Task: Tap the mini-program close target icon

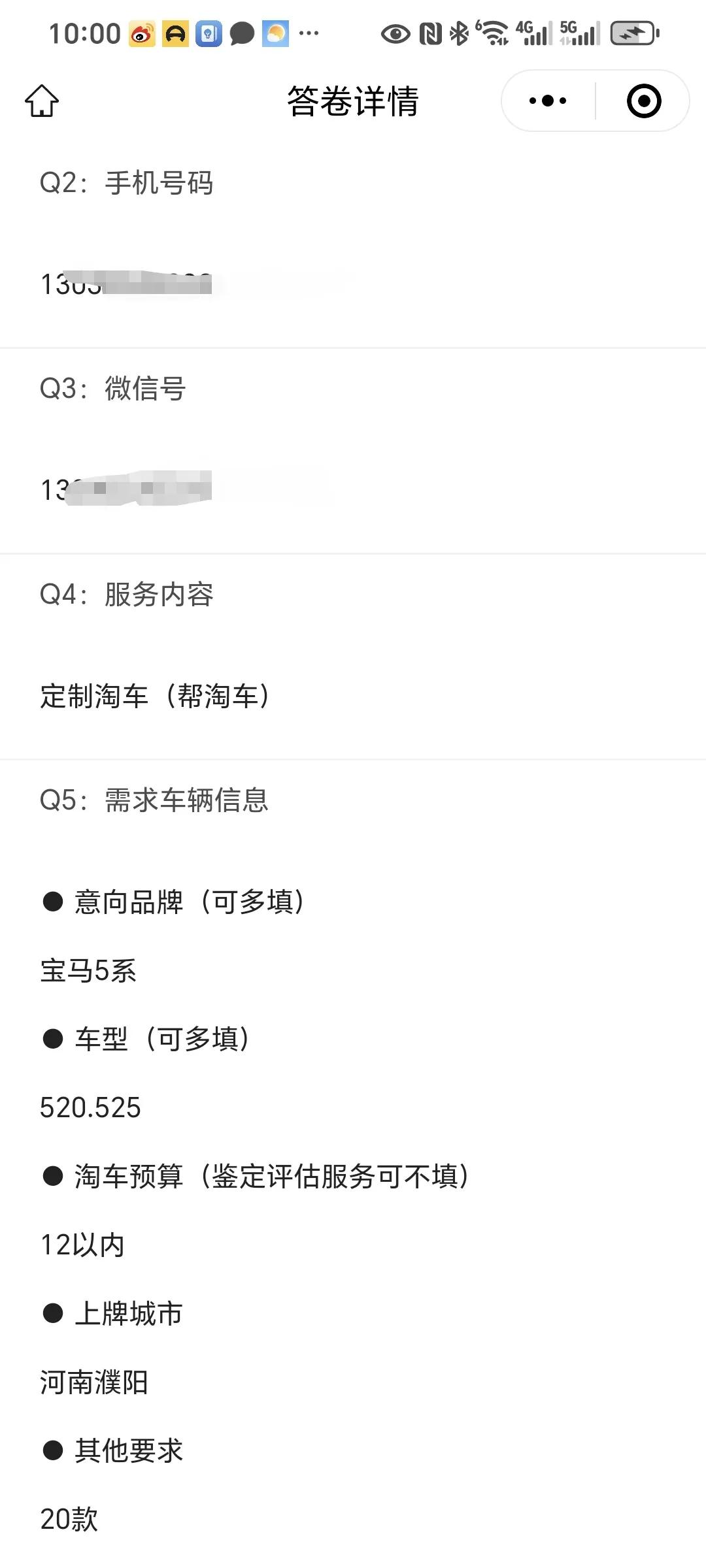Action: [644, 101]
